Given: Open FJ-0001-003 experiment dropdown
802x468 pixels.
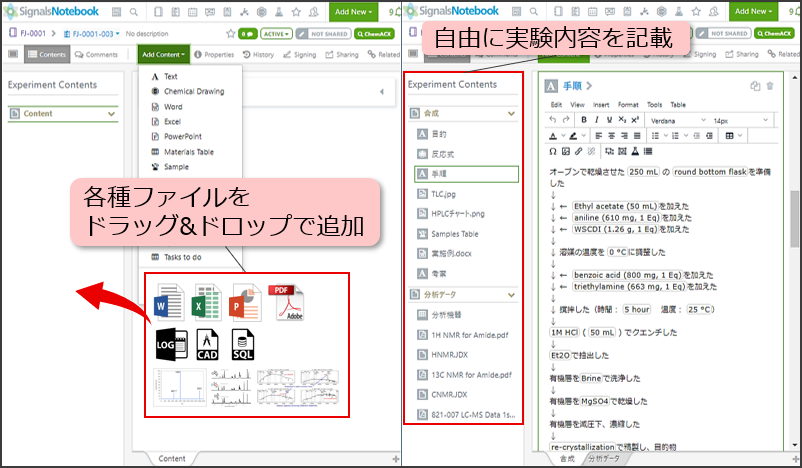Looking at the screenshot, I should (x=92, y=34).
